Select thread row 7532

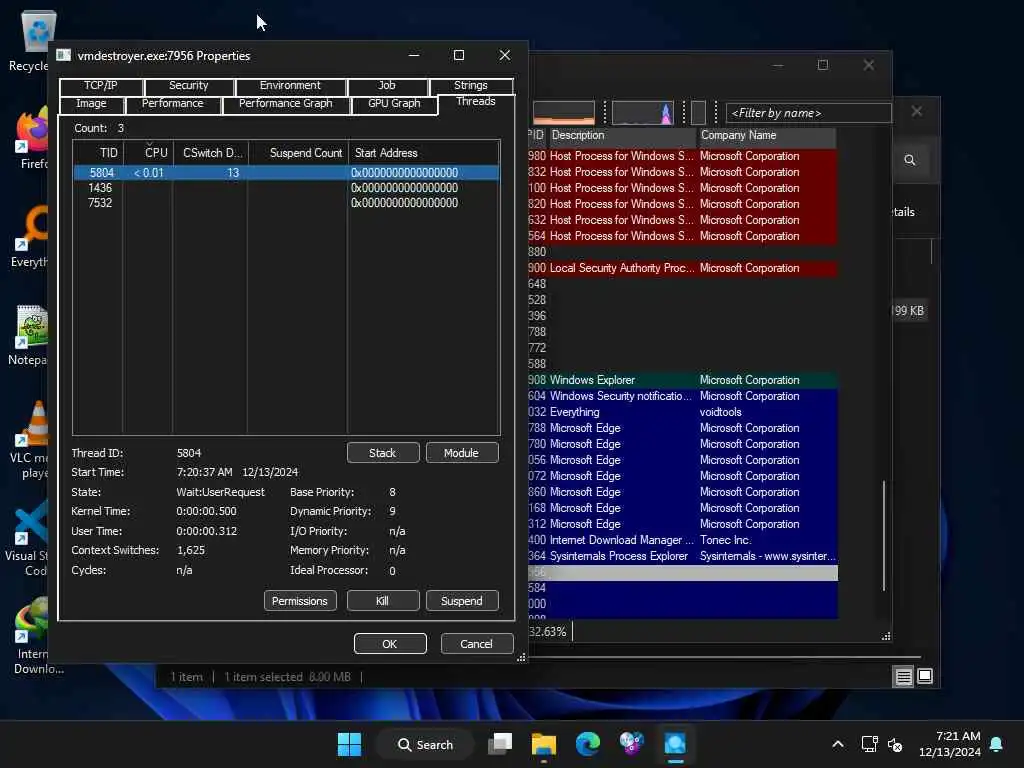(286, 203)
